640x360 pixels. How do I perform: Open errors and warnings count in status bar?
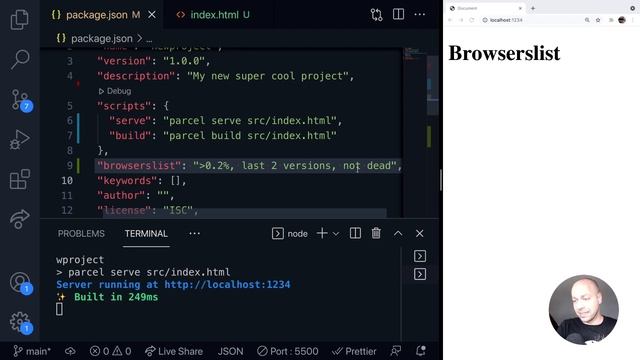(x=110, y=351)
